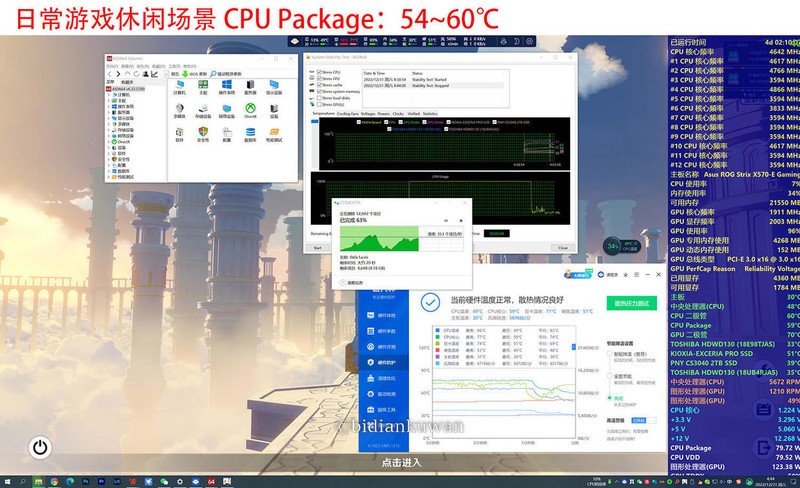Enable the Stress local disks checkbox
The height and width of the screenshot is (488, 800).
[x=319, y=97]
